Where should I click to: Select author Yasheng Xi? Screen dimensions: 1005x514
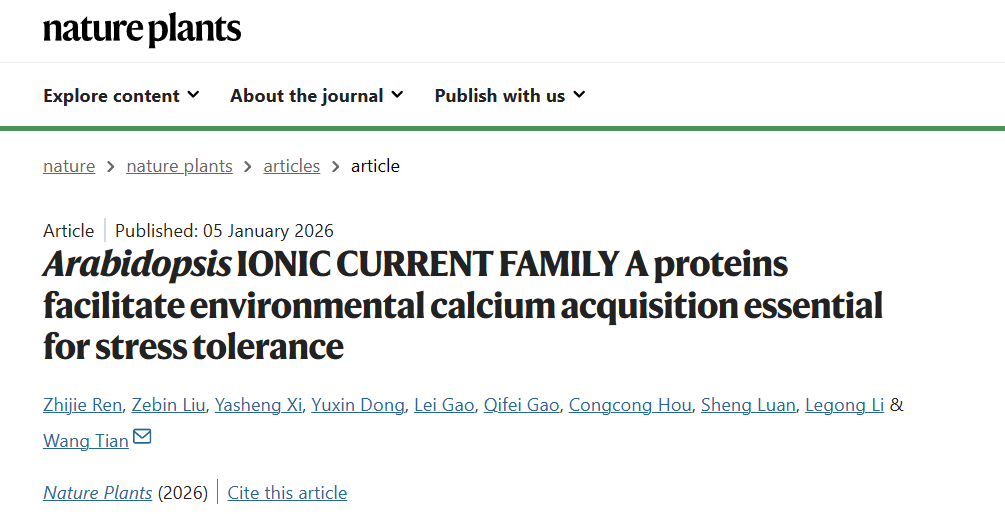coord(259,405)
